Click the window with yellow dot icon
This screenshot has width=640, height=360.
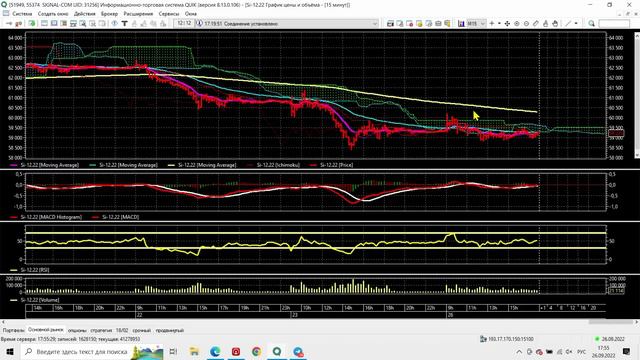click(x=419, y=24)
